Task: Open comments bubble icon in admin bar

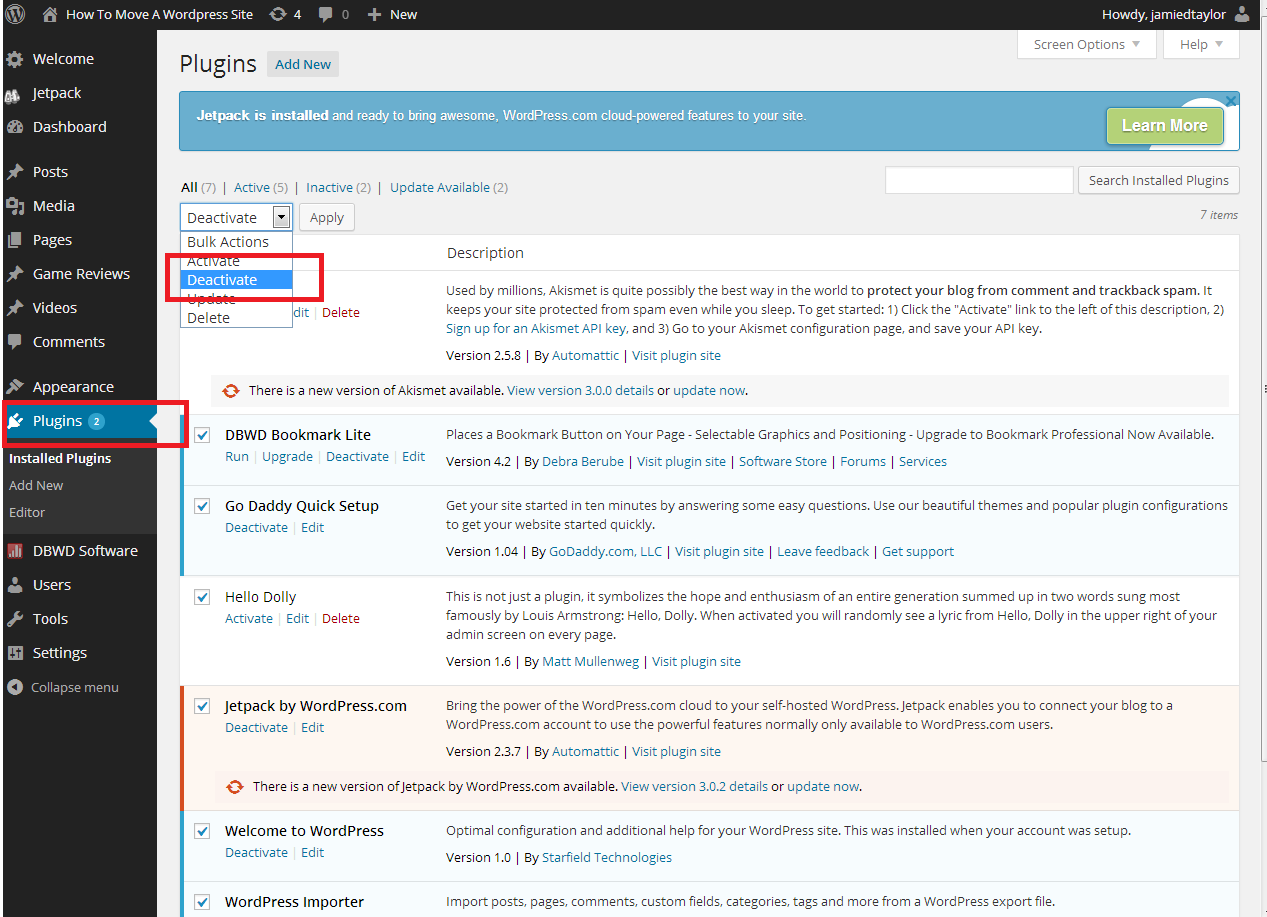Action: [x=326, y=14]
